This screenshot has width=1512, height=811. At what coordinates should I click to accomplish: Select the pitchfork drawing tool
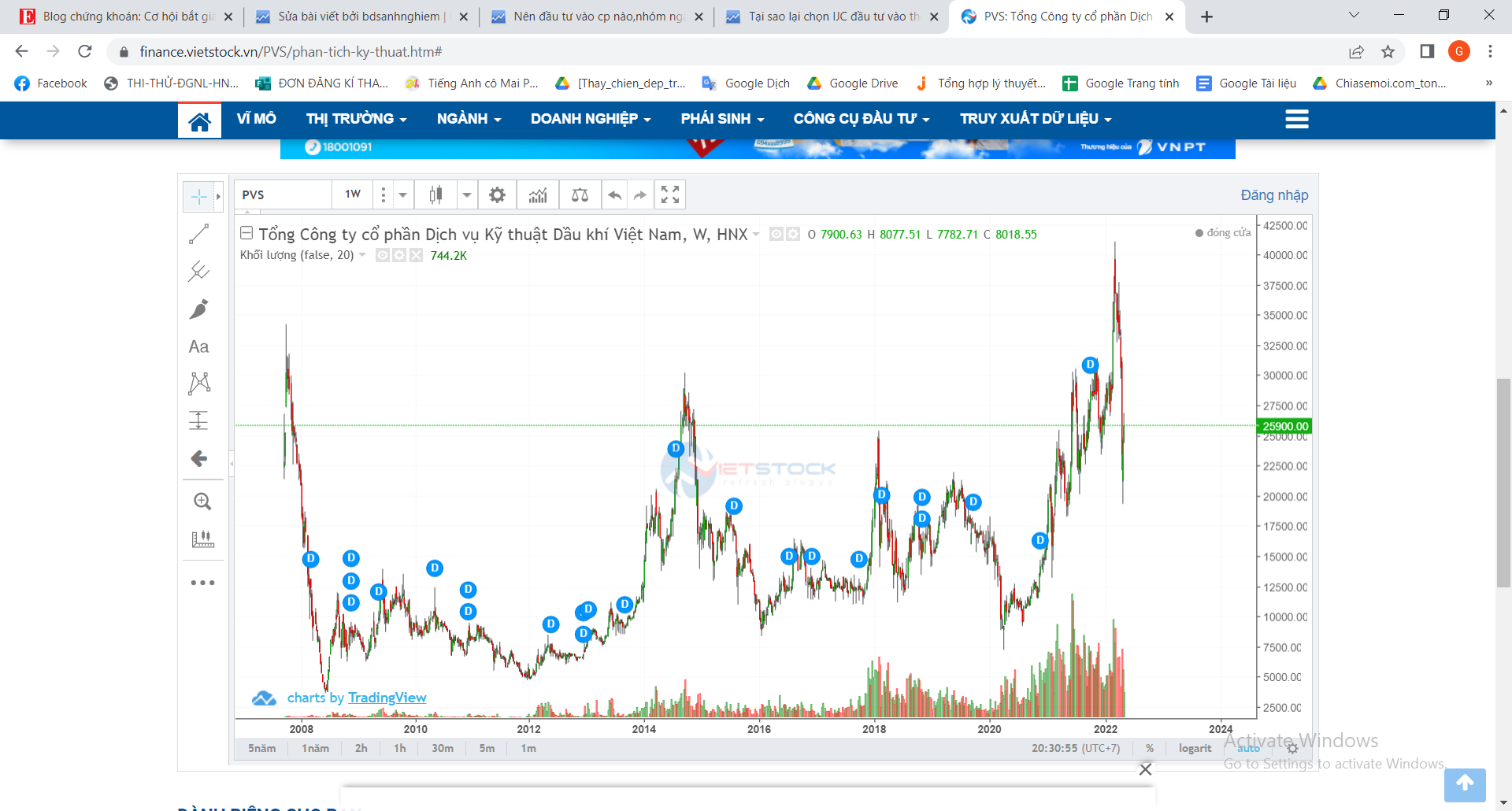(x=199, y=272)
